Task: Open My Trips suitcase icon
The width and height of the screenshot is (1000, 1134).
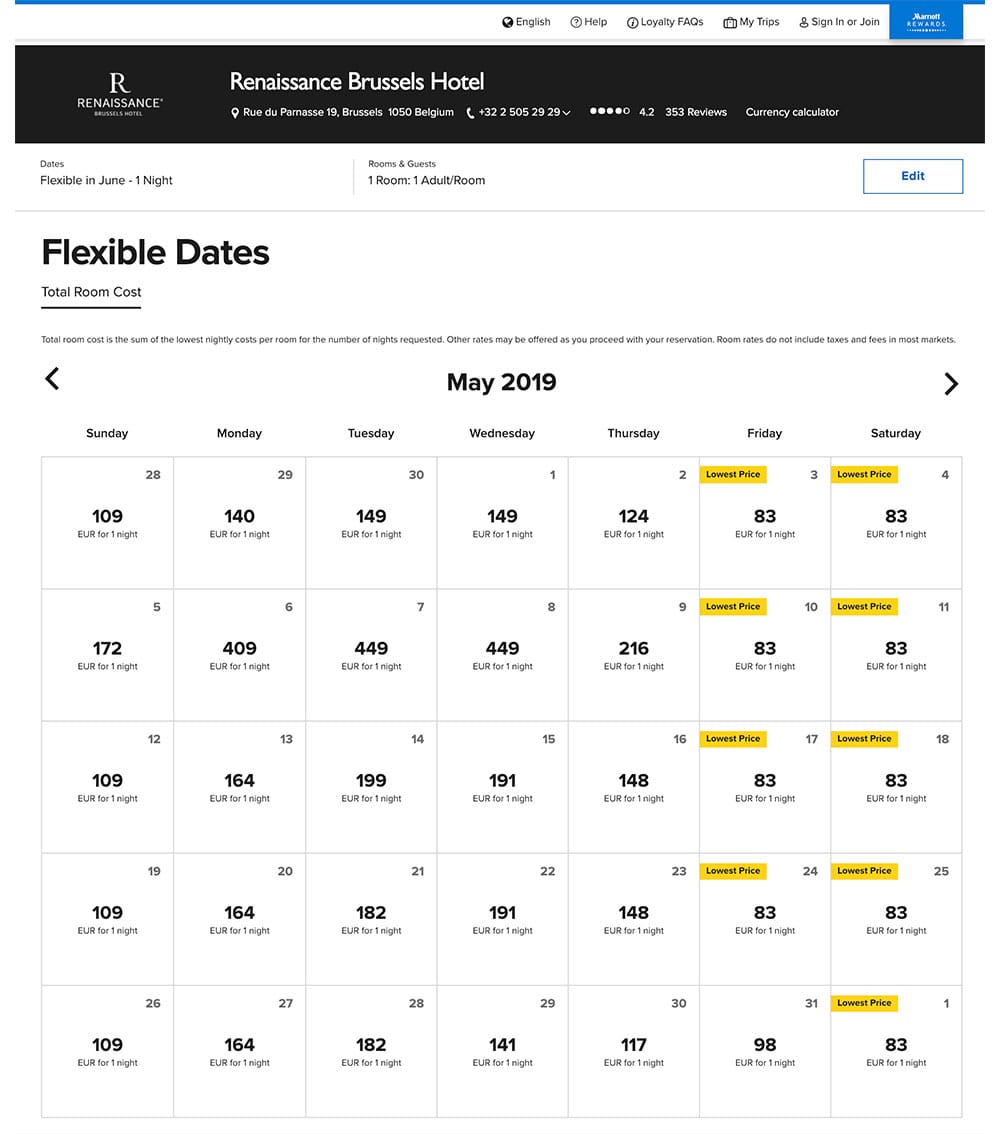Action: click(730, 22)
